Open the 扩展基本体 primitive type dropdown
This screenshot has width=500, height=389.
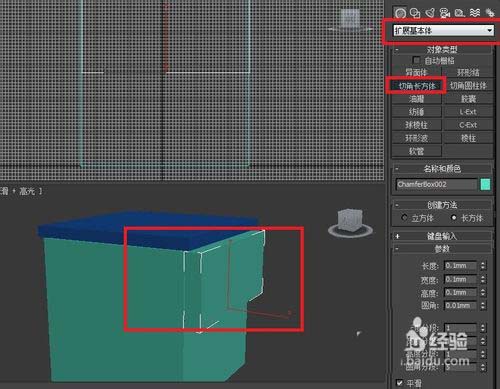(443, 30)
